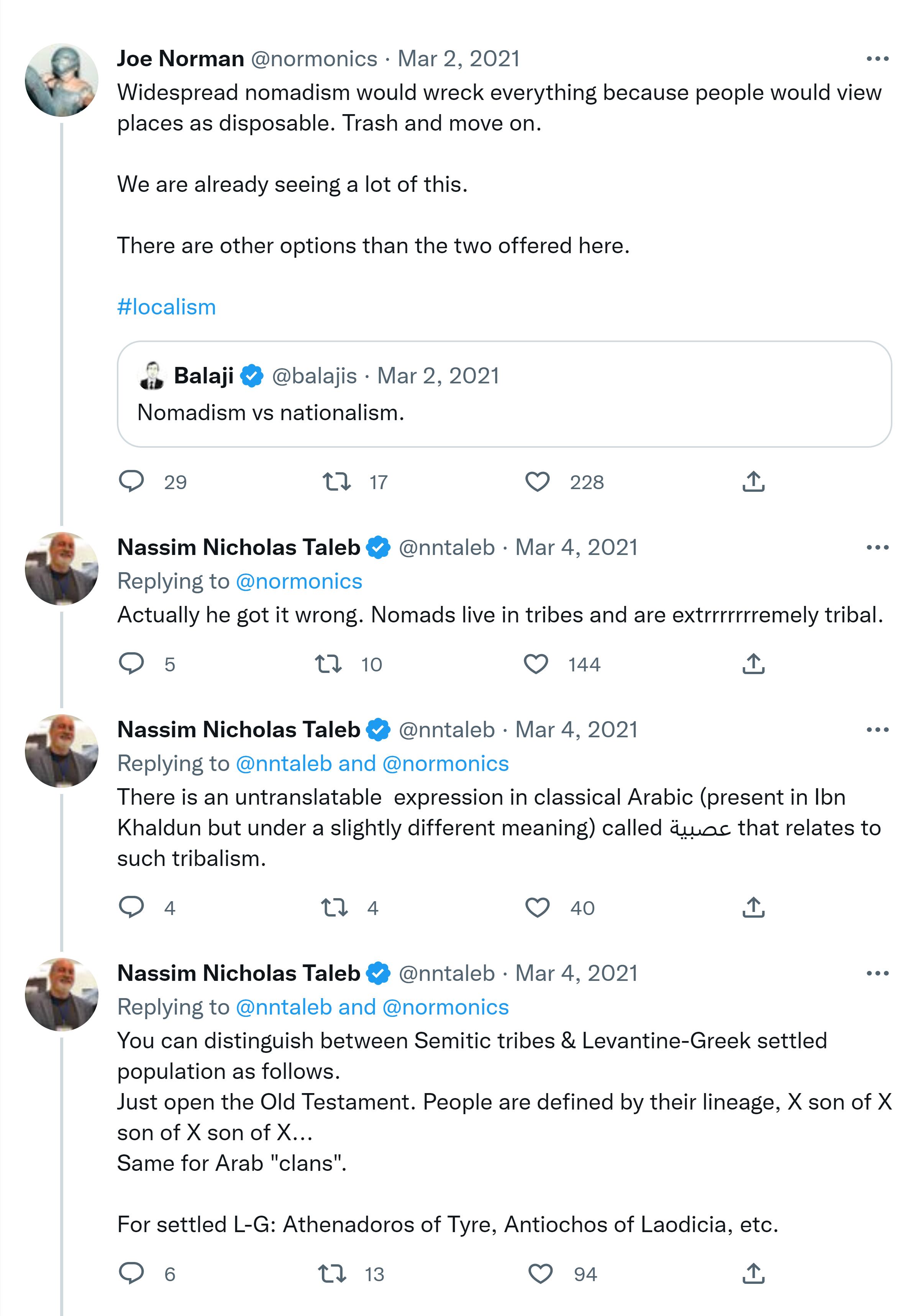Like Joe Norman's tweet with 228 likes
Screen dimensions: 915x1316
(x=537, y=481)
